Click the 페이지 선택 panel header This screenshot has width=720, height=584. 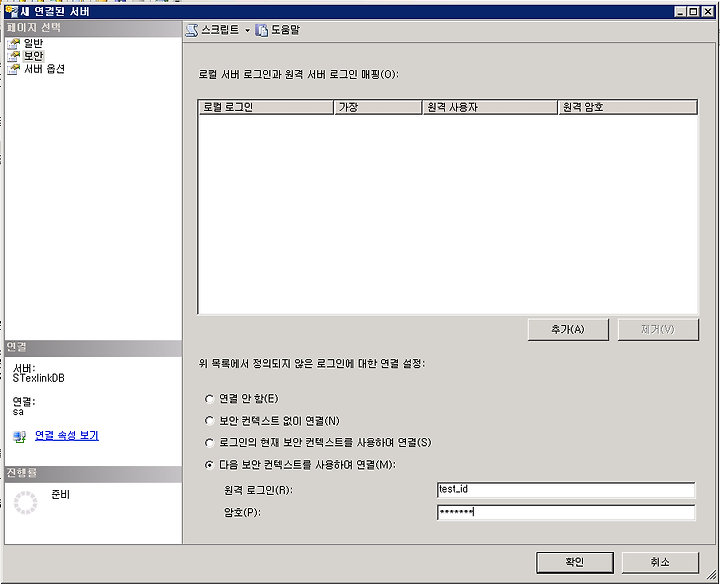coord(93,28)
